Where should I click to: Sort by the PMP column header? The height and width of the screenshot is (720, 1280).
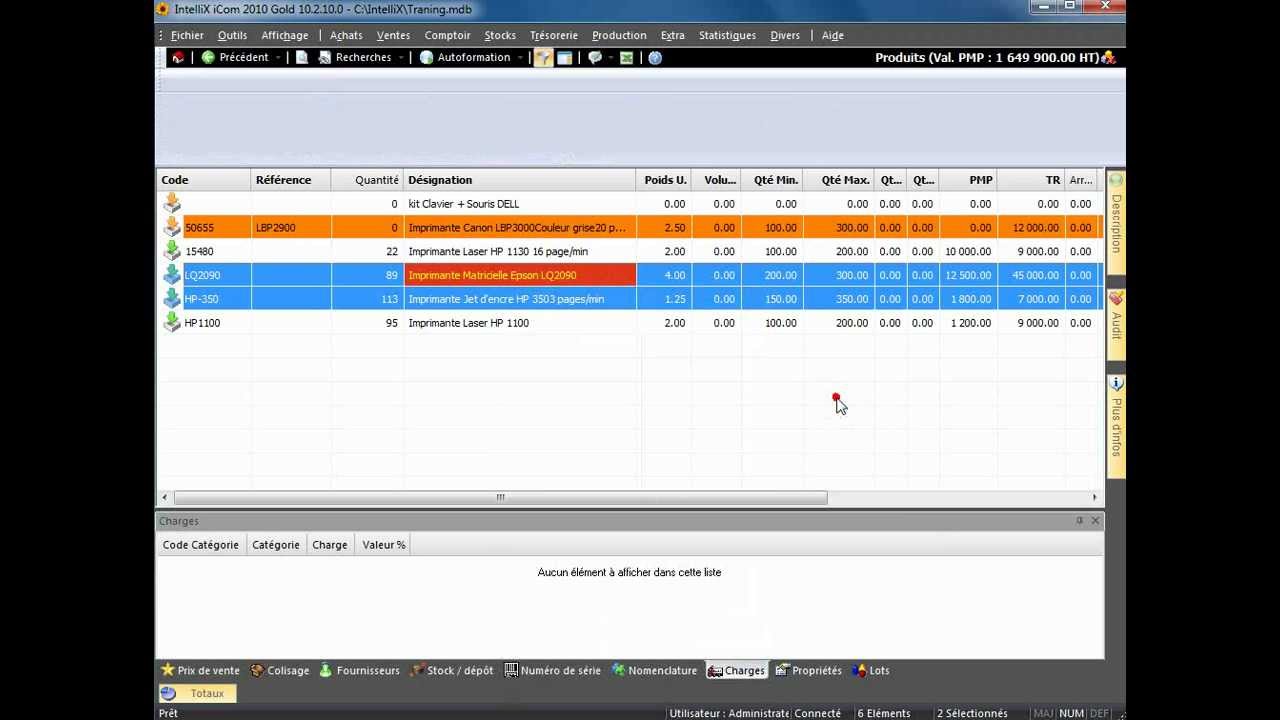(968, 180)
